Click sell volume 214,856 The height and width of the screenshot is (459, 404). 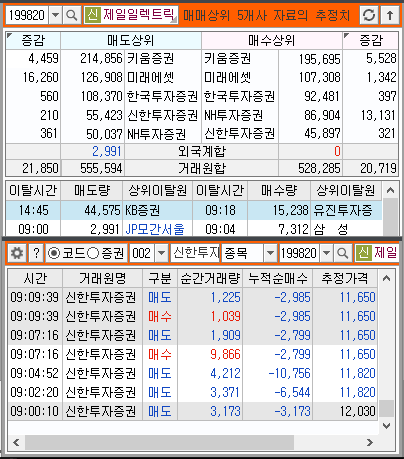pyautogui.click(x=101, y=59)
